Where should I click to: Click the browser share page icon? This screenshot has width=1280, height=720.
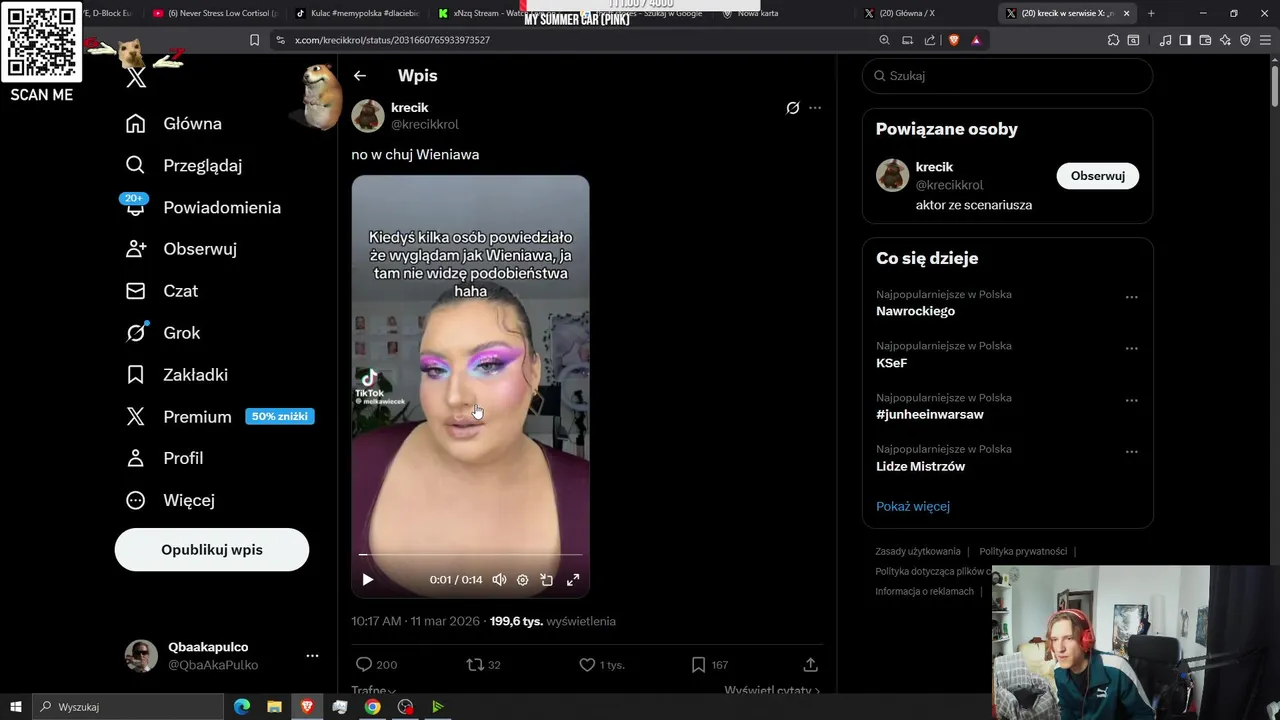click(x=930, y=40)
